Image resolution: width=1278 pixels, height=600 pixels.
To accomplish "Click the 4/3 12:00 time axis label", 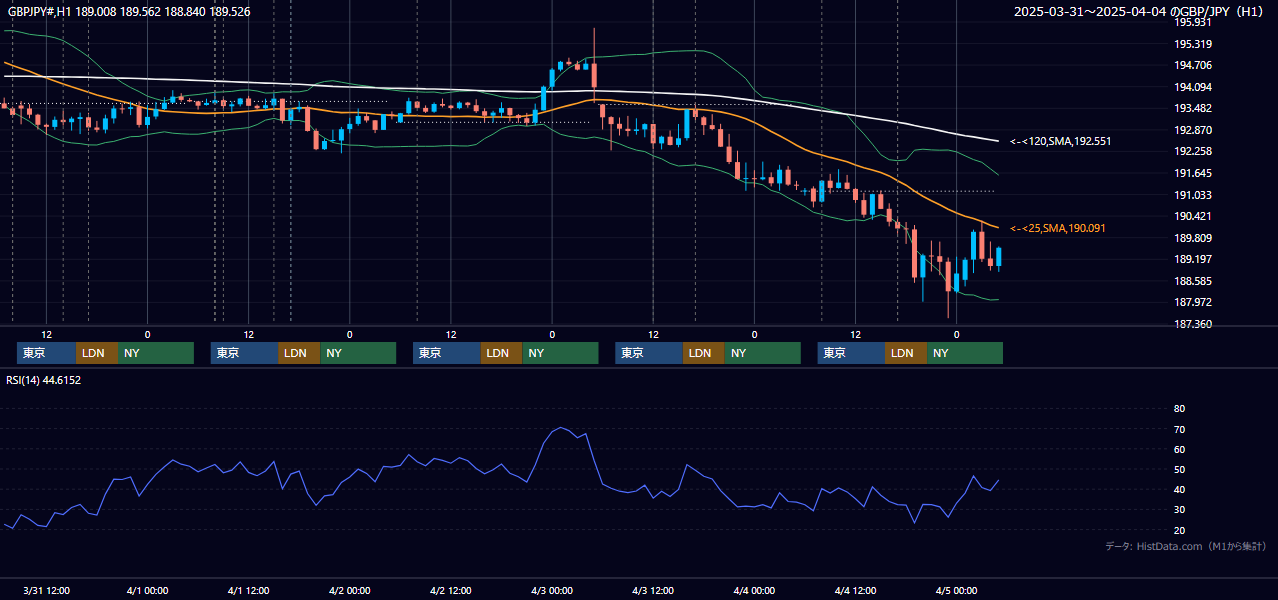I will click(x=653, y=591).
